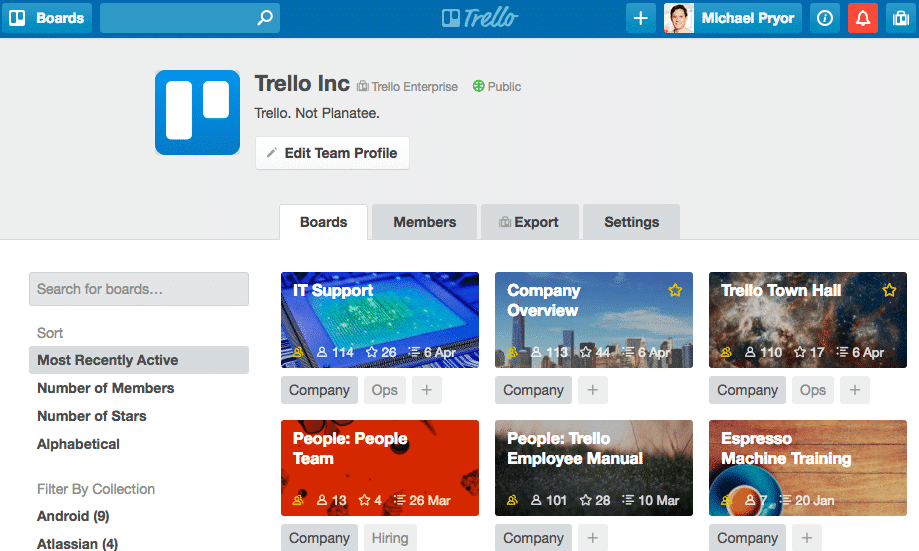Click star count icon on Town Hall
The height and width of the screenshot is (551, 919).
pos(799,352)
